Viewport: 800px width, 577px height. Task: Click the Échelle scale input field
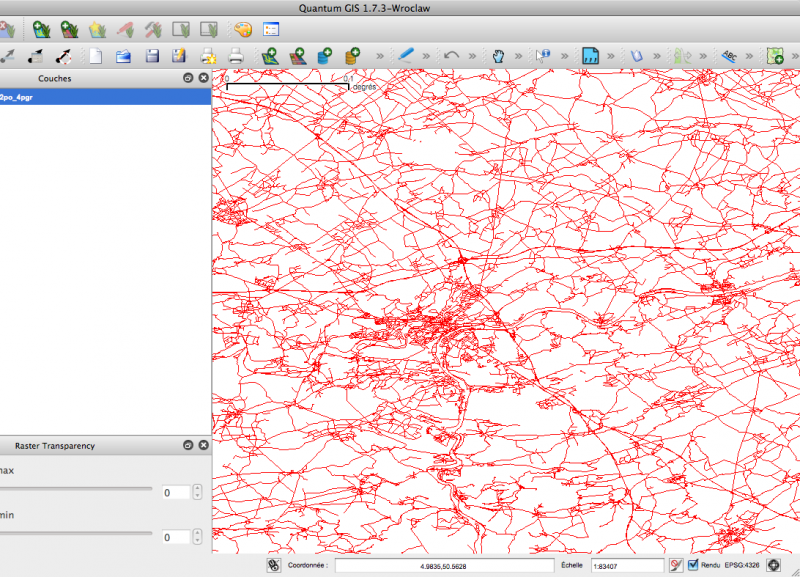627,565
